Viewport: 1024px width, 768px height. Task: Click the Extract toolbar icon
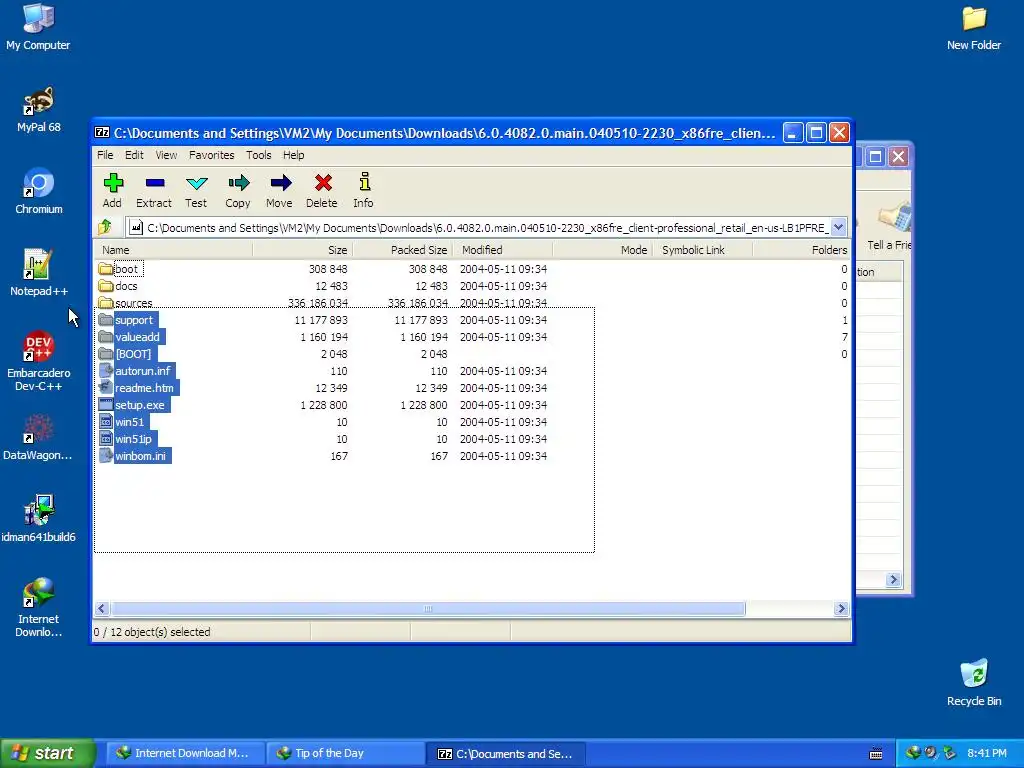coord(154,191)
